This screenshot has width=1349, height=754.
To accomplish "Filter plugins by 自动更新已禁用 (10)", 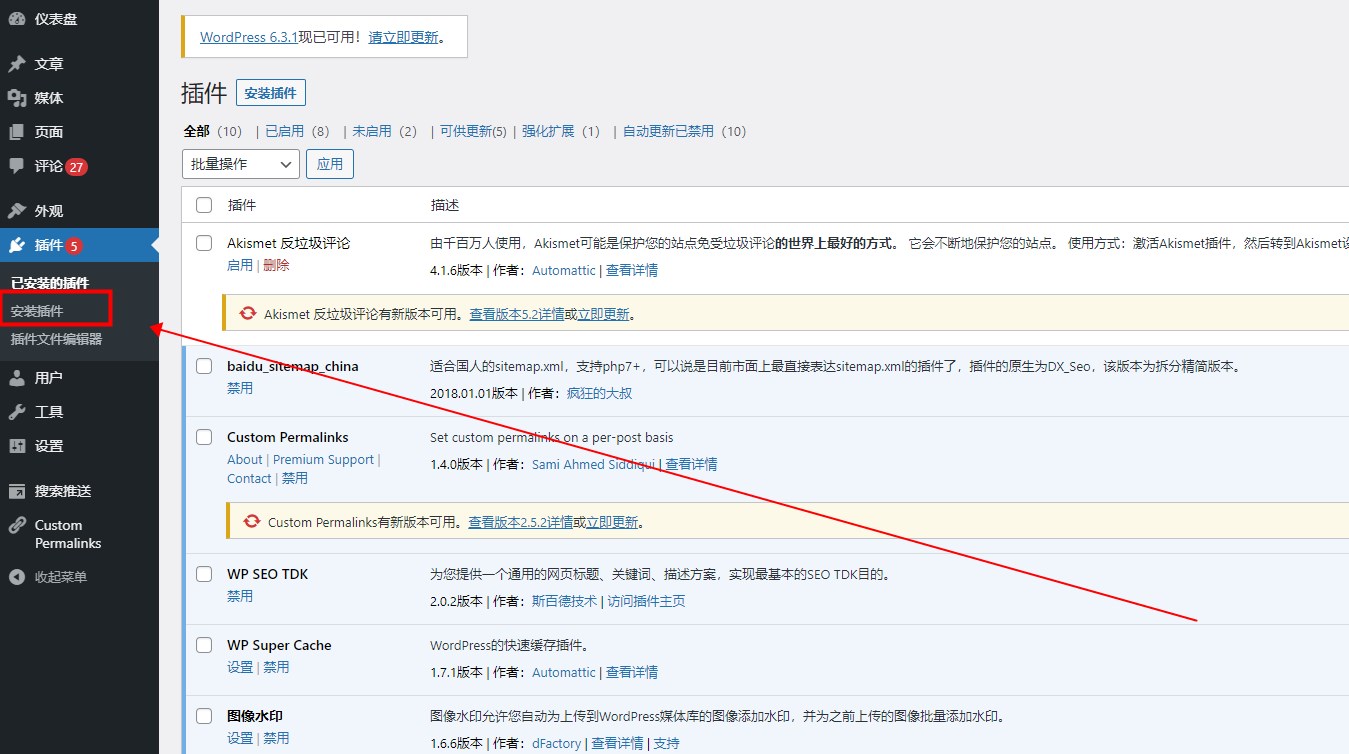I will pyautogui.click(x=685, y=131).
